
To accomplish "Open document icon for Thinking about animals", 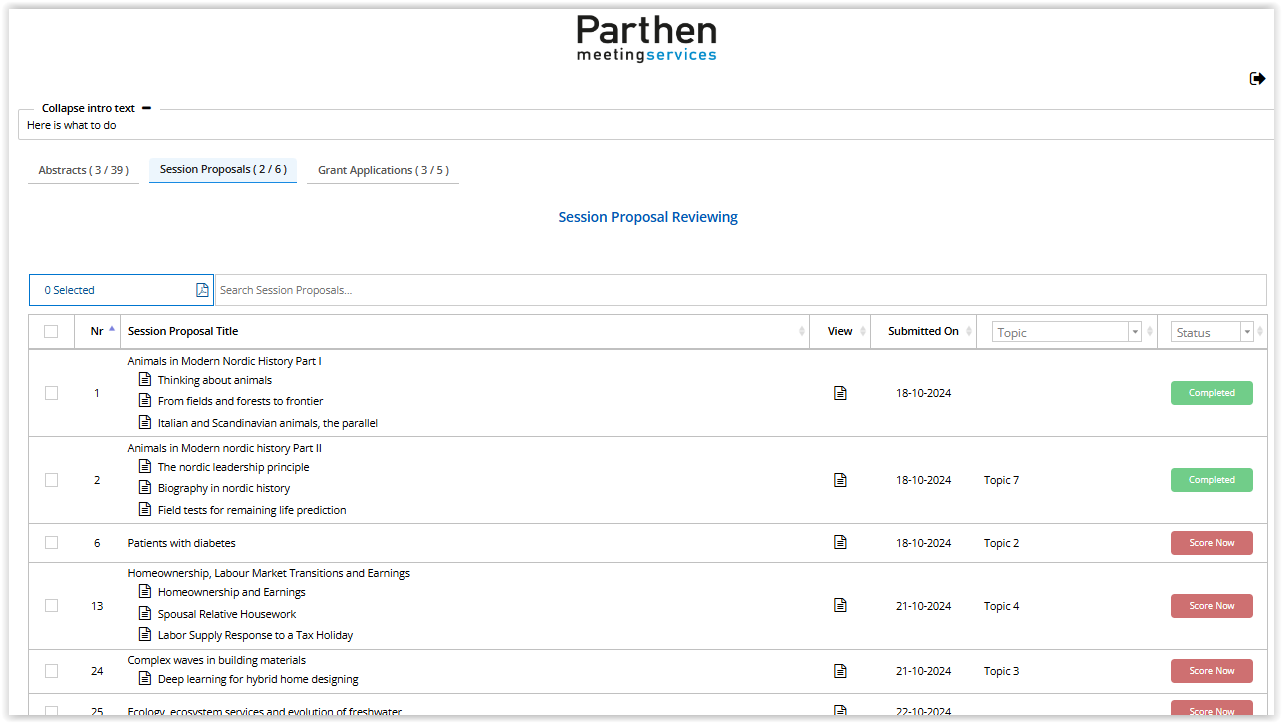I will click(145, 380).
